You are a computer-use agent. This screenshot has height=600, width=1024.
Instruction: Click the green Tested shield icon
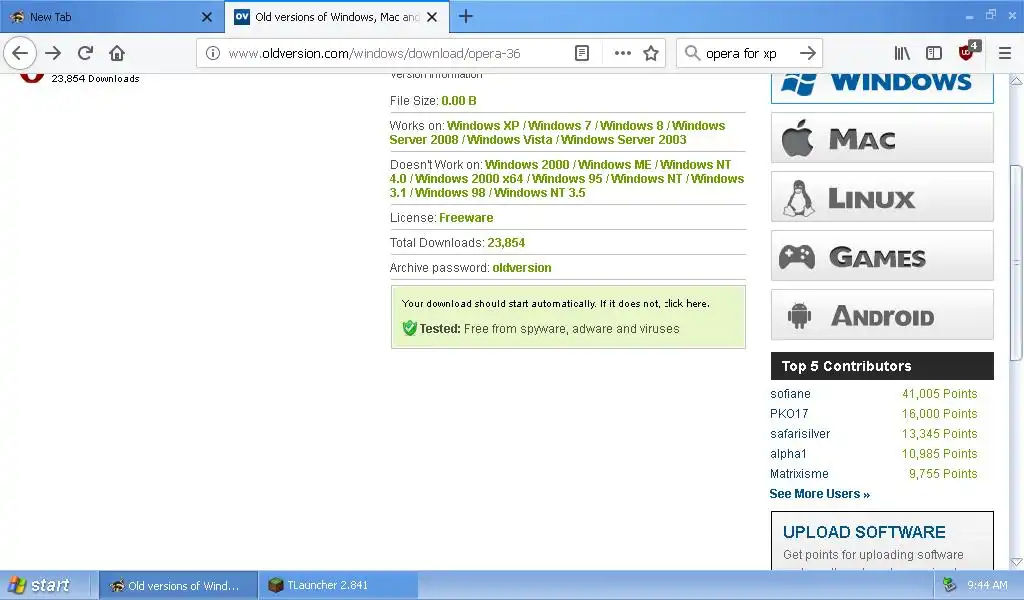coord(409,328)
